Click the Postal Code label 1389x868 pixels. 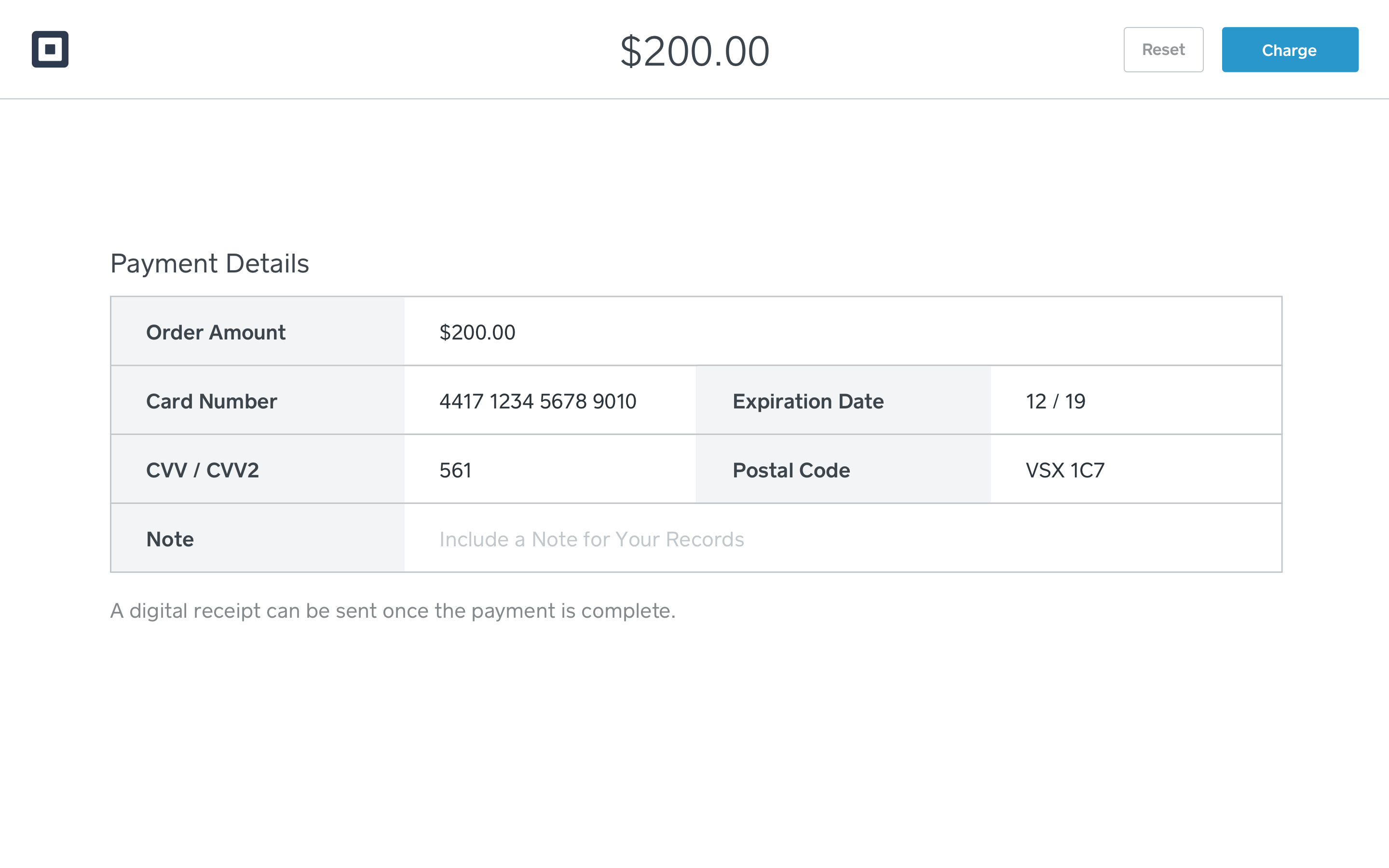pos(791,470)
